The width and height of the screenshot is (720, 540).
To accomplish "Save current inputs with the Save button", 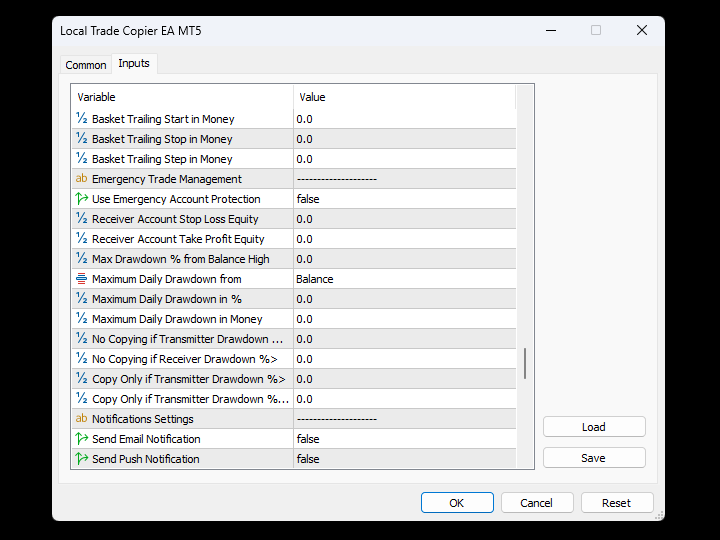I will tap(594, 458).
